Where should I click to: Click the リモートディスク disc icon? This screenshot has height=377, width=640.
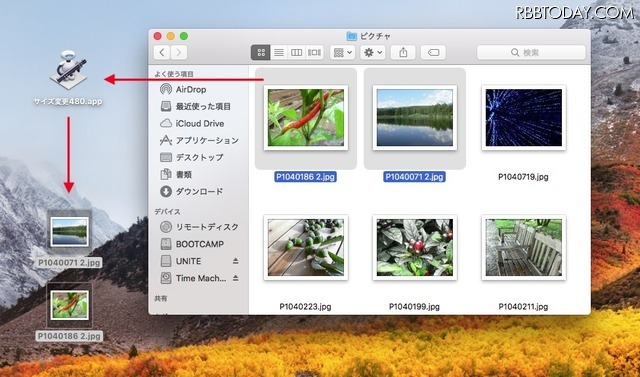(166, 226)
